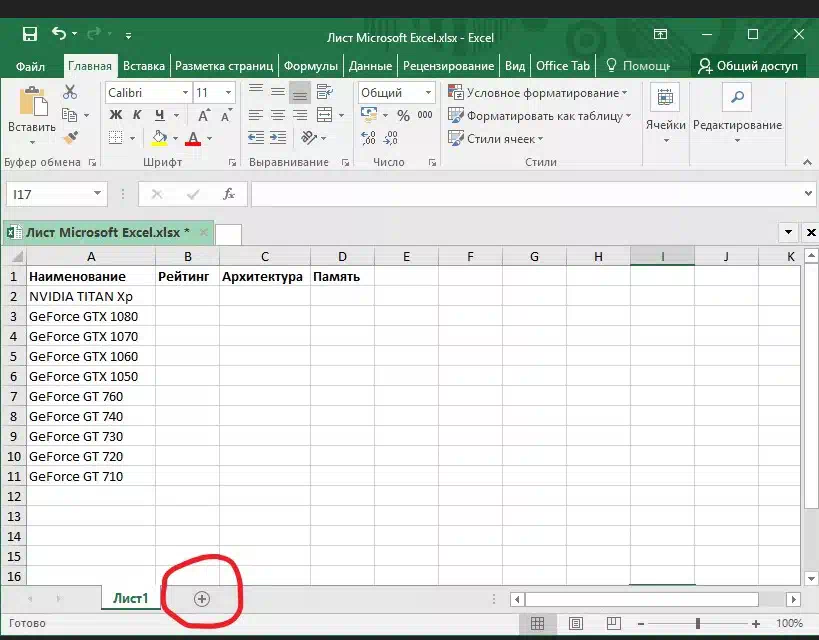Open the Формулы ribbon tab
The width and height of the screenshot is (819, 640).
310,66
